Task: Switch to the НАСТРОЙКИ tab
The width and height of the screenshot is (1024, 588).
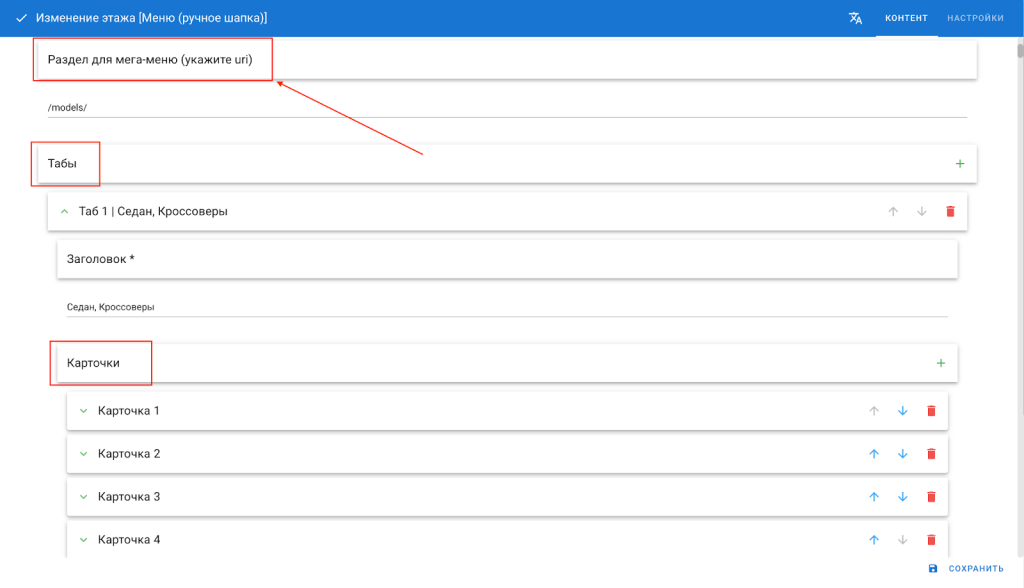Action: click(x=975, y=18)
